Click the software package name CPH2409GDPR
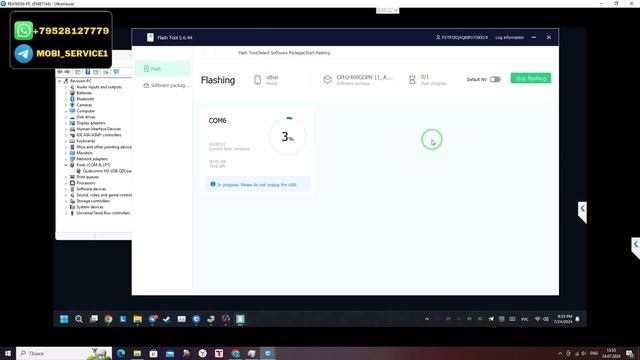 click(x=364, y=77)
